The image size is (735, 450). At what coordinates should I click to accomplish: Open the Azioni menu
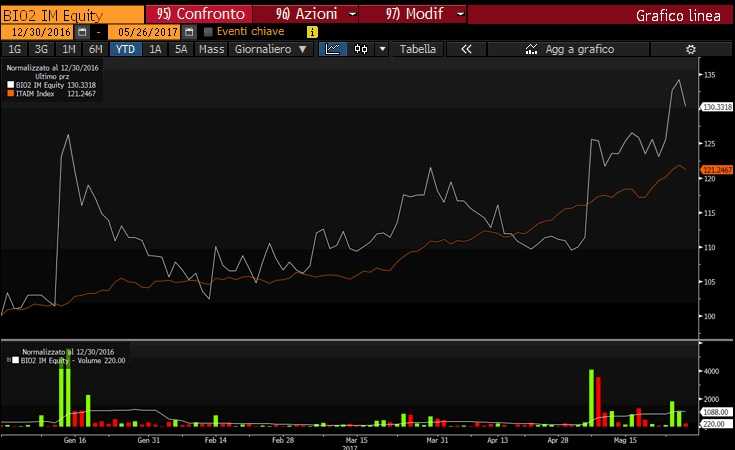point(305,15)
